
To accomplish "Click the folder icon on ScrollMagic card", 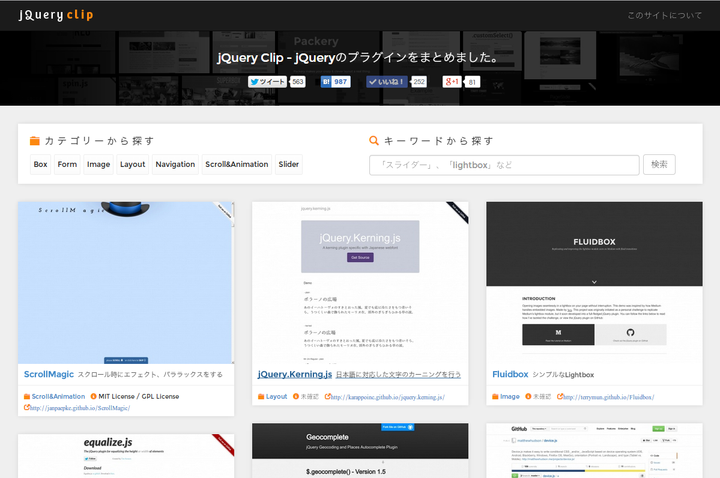I will click(x=27, y=396).
